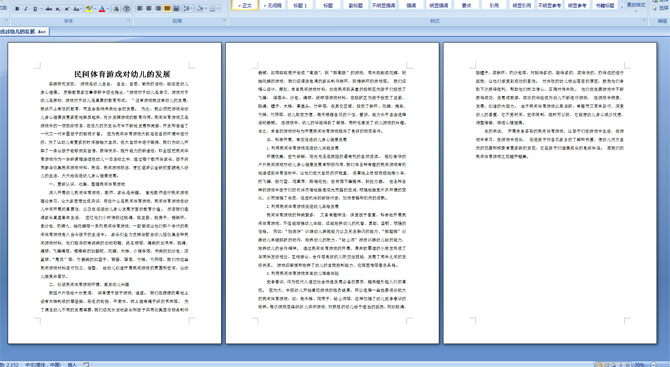Apply the red font color swatch
The height and width of the screenshot is (367, 670).
tap(102, 9)
